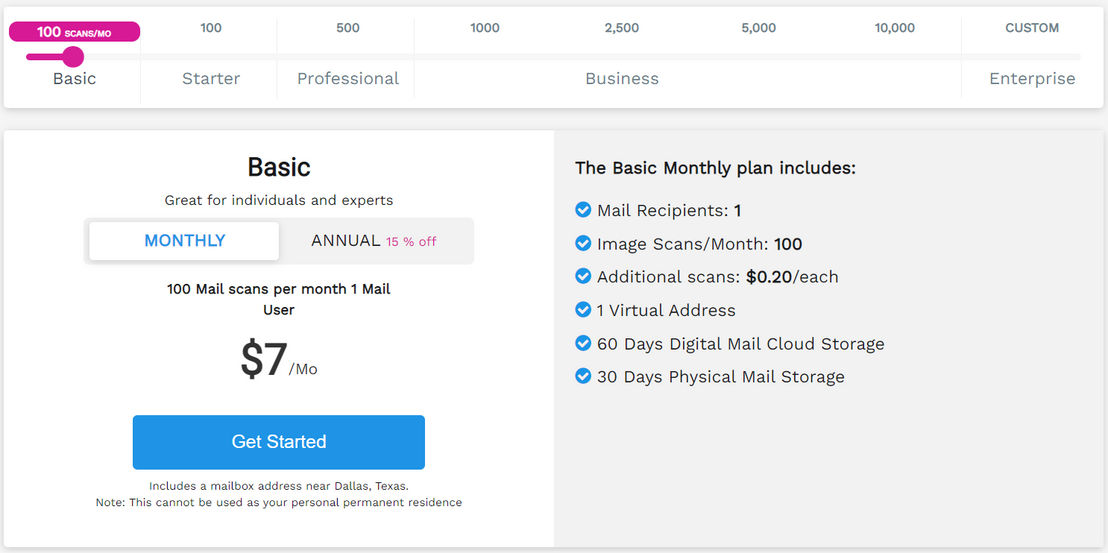Viewport: 1108px width, 553px height.
Task: Click the permanent residence note text
Action: pyautogui.click(x=278, y=503)
